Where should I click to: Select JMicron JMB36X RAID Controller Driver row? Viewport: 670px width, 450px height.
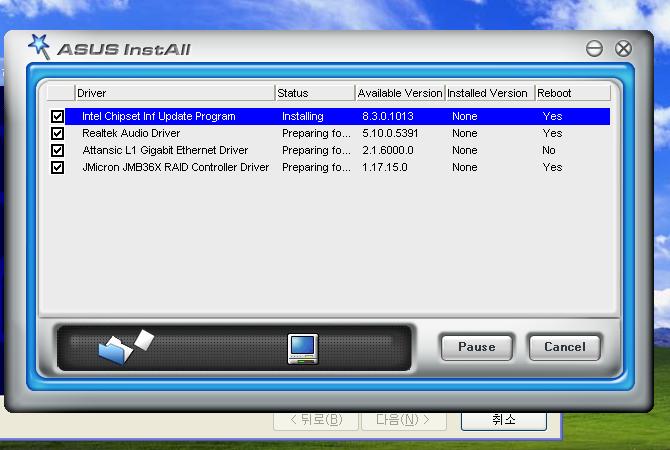(337, 168)
